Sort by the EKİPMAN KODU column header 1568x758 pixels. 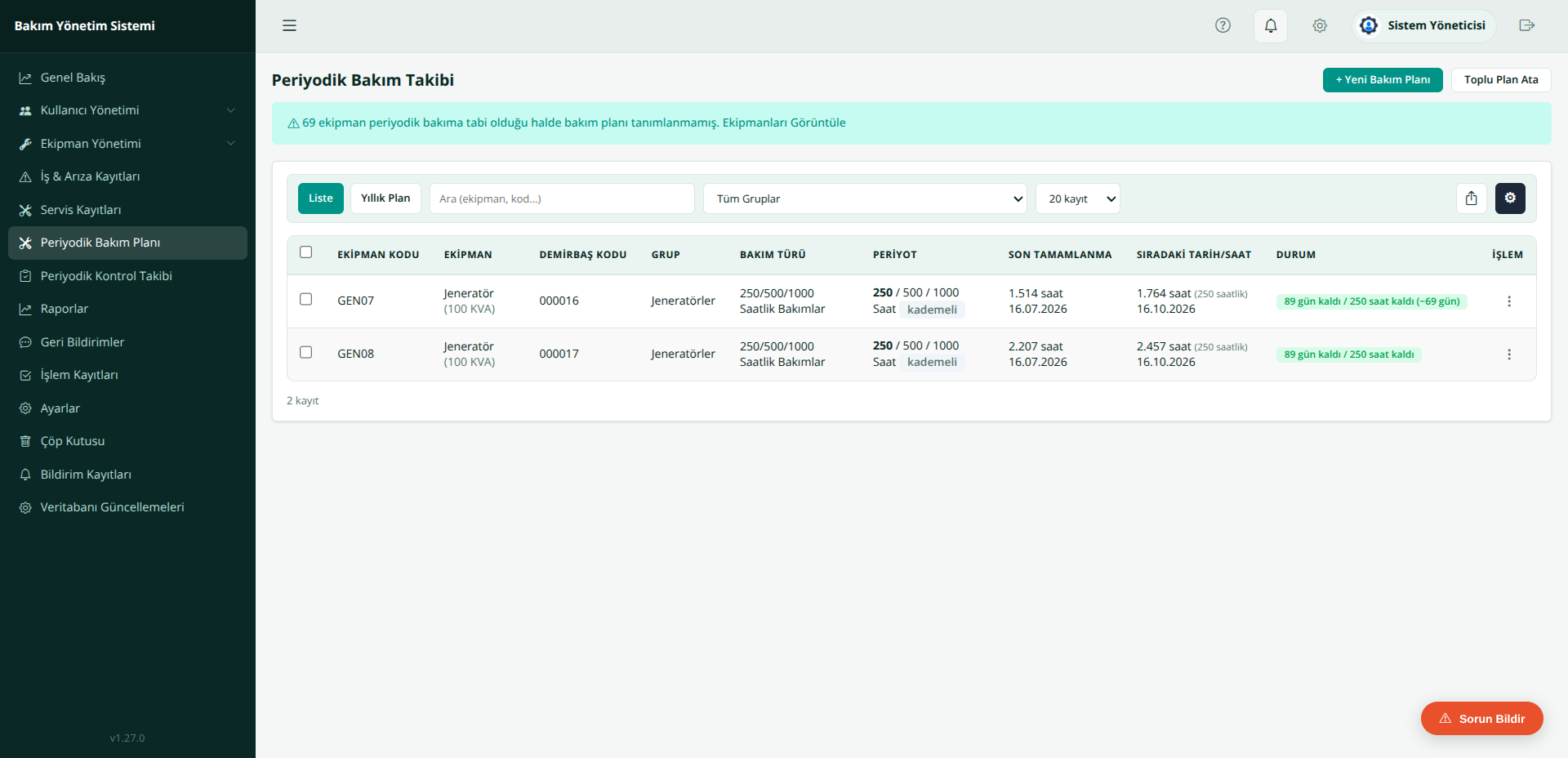(x=378, y=255)
